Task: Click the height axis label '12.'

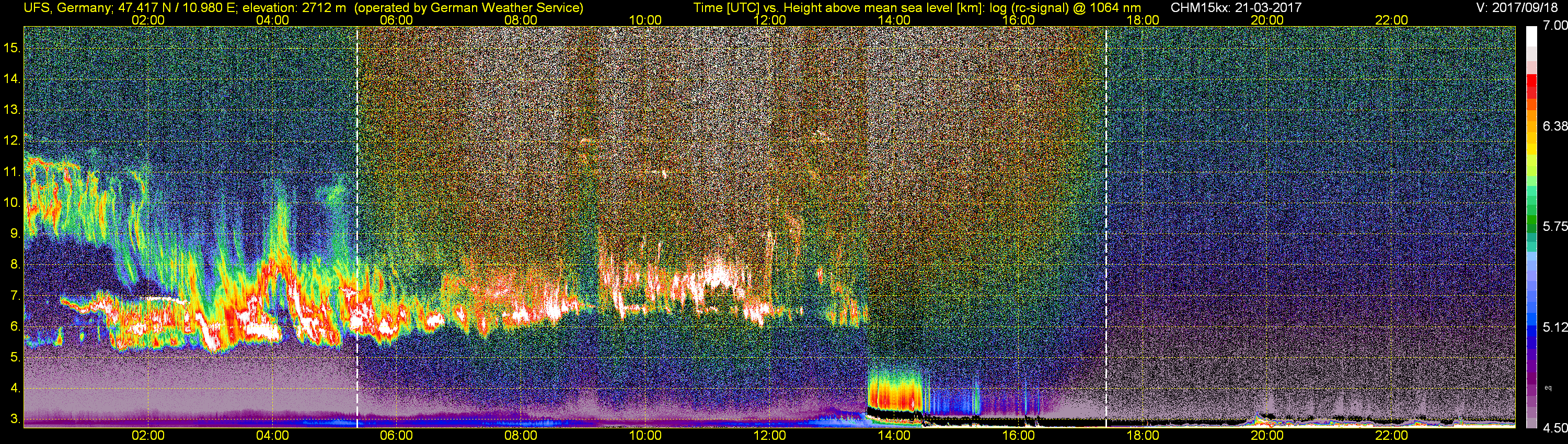Action: pyautogui.click(x=12, y=141)
